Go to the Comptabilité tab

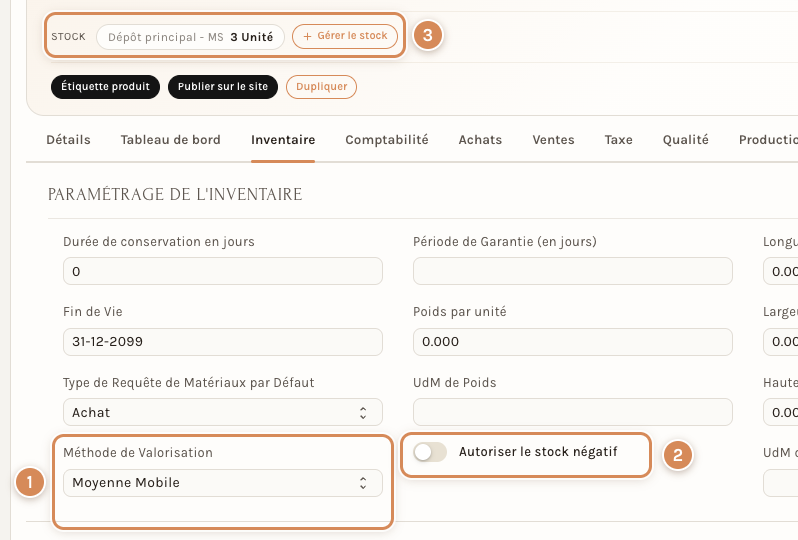(x=387, y=140)
